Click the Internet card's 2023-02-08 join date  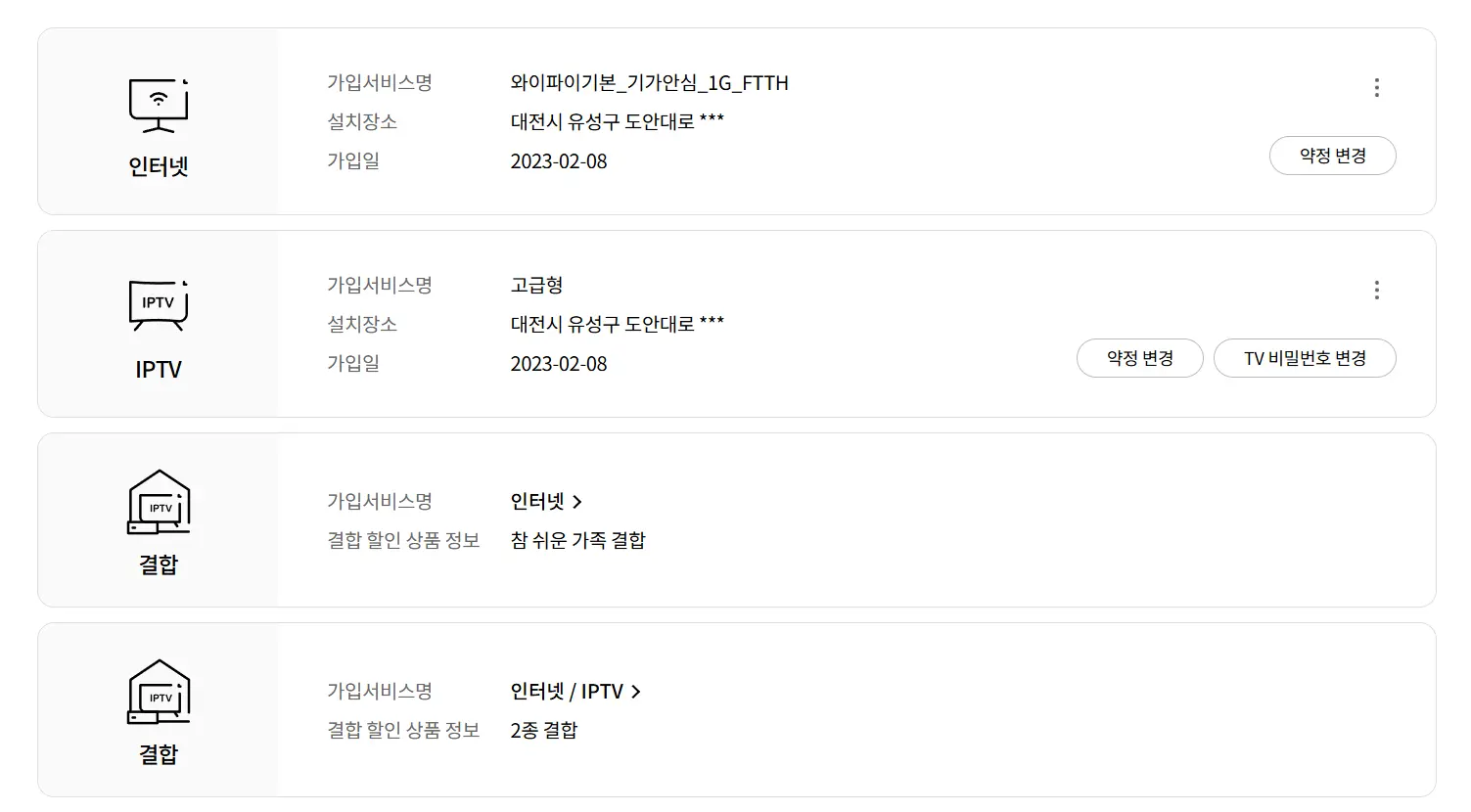coord(558,161)
